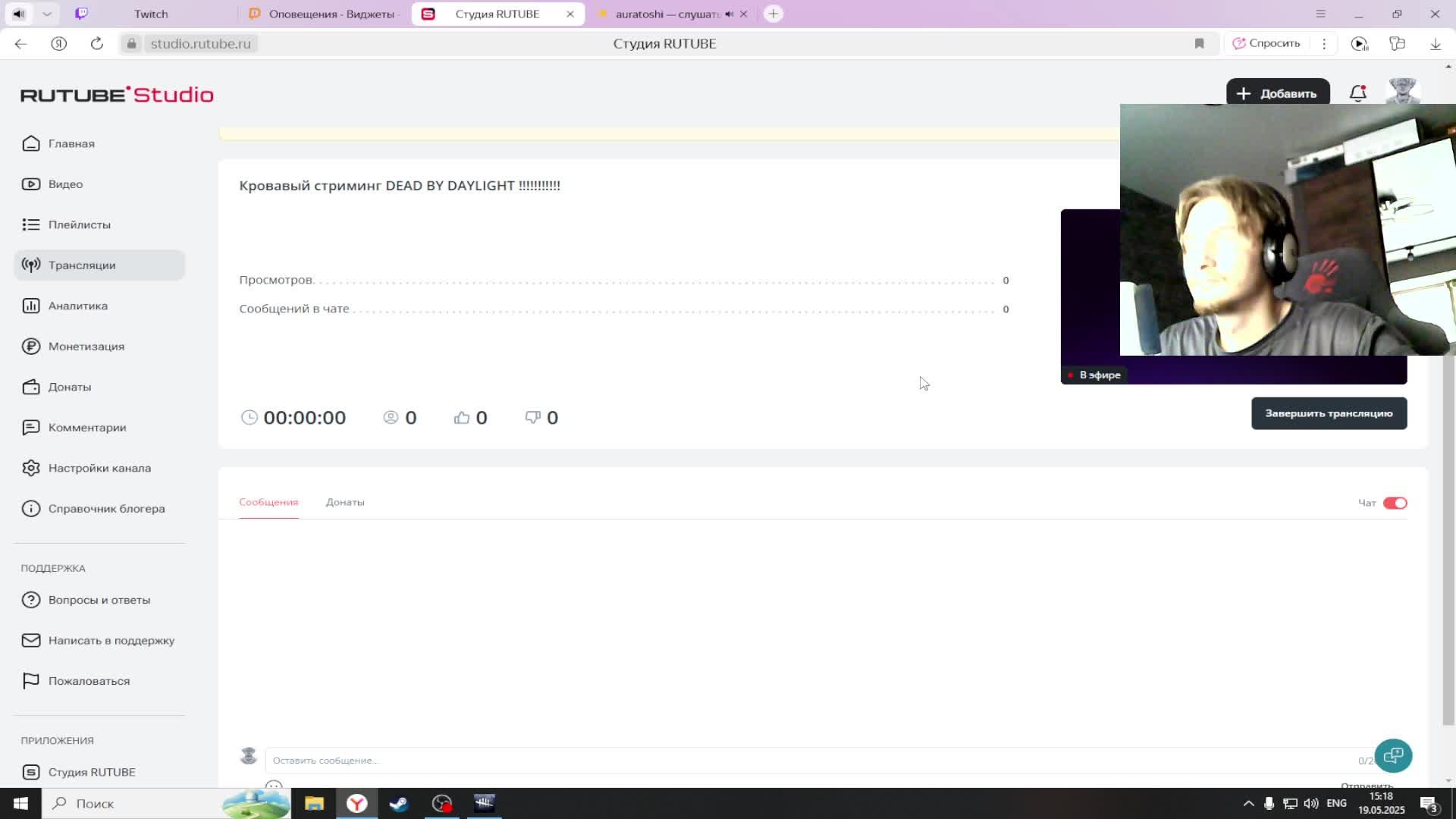Viewport: 1456px width, 819px height.
Task: Click the Комментарии chat icon in sidebar
Action: 31,428
